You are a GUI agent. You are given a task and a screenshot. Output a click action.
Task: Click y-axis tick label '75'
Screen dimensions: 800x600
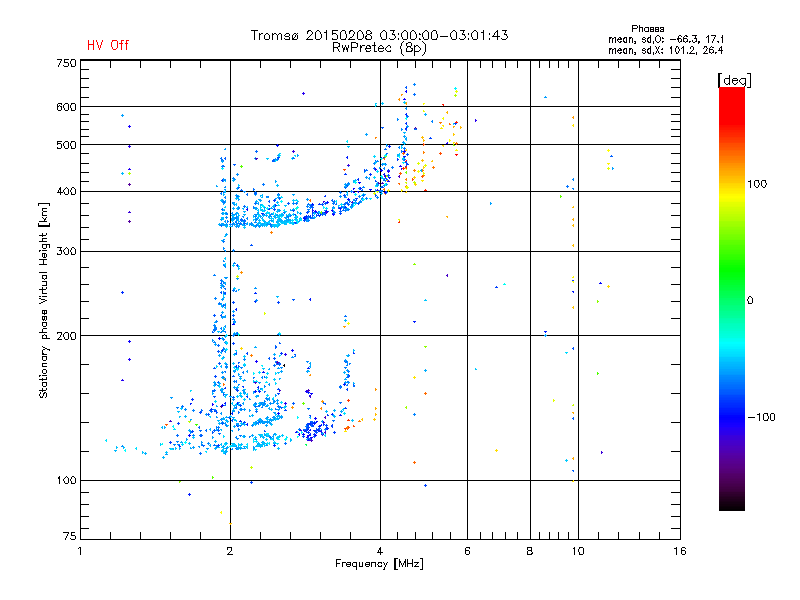[x=70, y=536]
